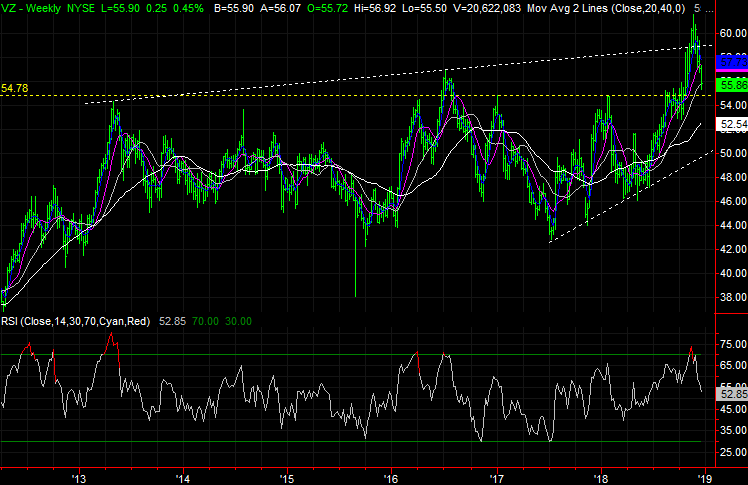
Task: Click the 0.45% percent change value
Action: pyautogui.click(x=188, y=8)
